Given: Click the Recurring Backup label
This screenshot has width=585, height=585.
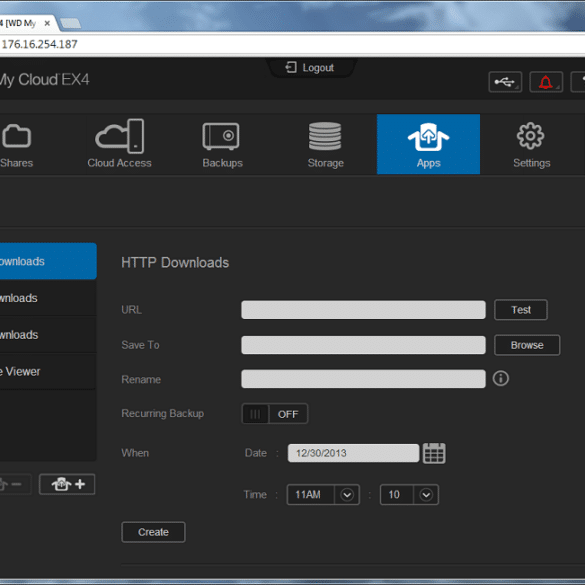Looking at the screenshot, I should pos(163,413).
